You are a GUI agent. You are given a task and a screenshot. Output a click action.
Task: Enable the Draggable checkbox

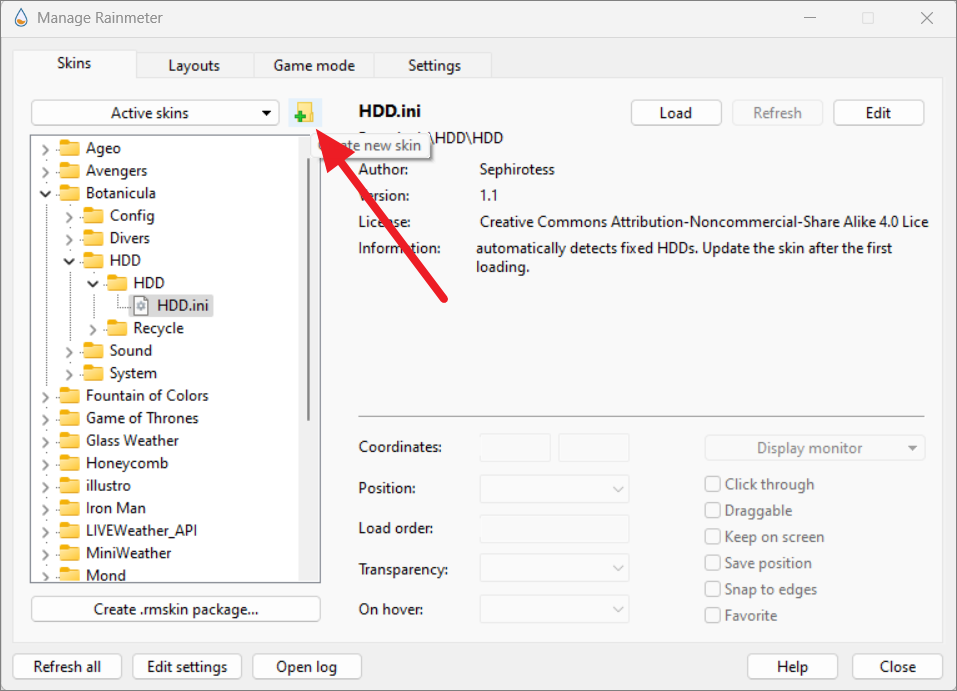(x=712, y=510)
